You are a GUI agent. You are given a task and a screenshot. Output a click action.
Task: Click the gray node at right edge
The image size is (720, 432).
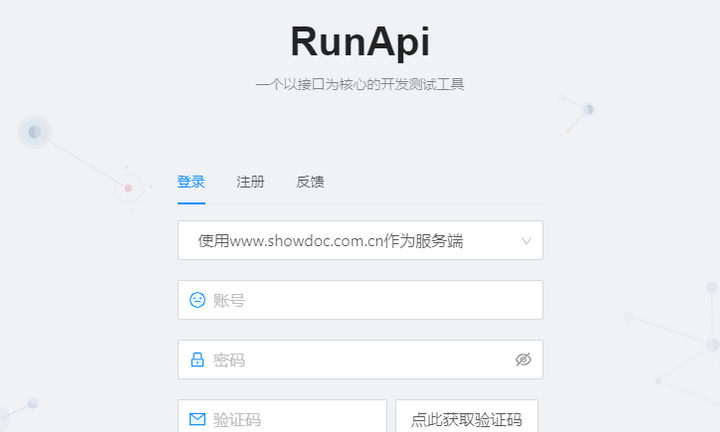pos(711,344)
